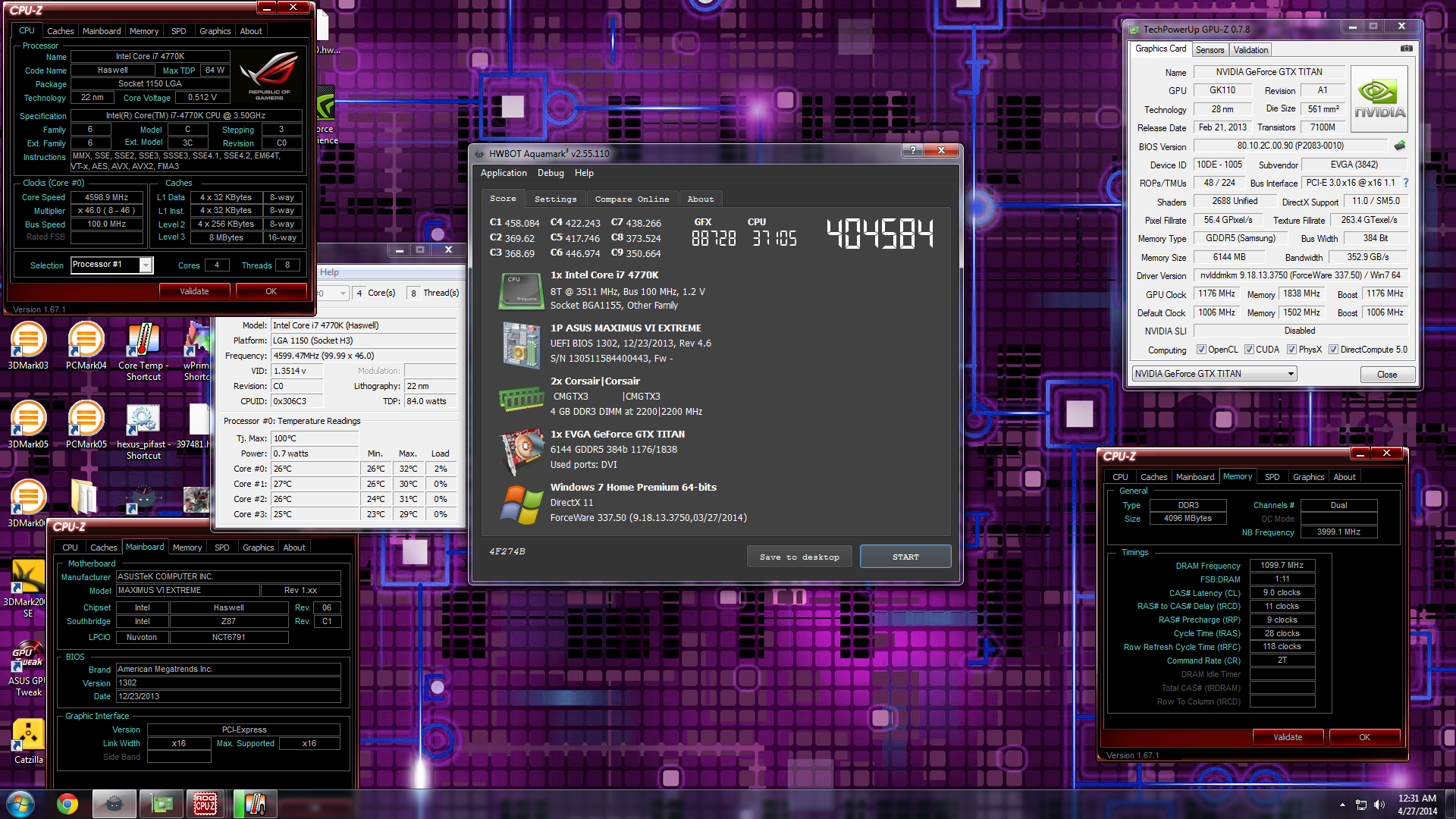Switch to ROG CPU-Z on the taskbar

point(206,804)
